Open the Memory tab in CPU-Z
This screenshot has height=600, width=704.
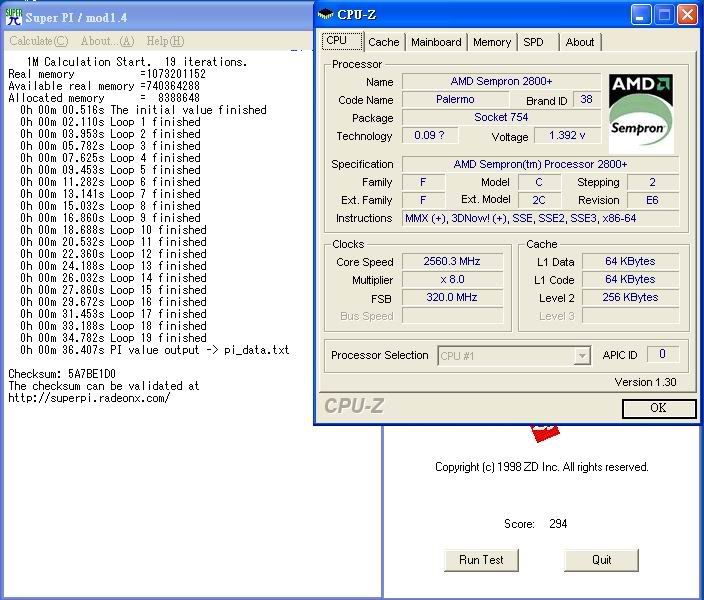pyautogui.click(x=492, y=42)
